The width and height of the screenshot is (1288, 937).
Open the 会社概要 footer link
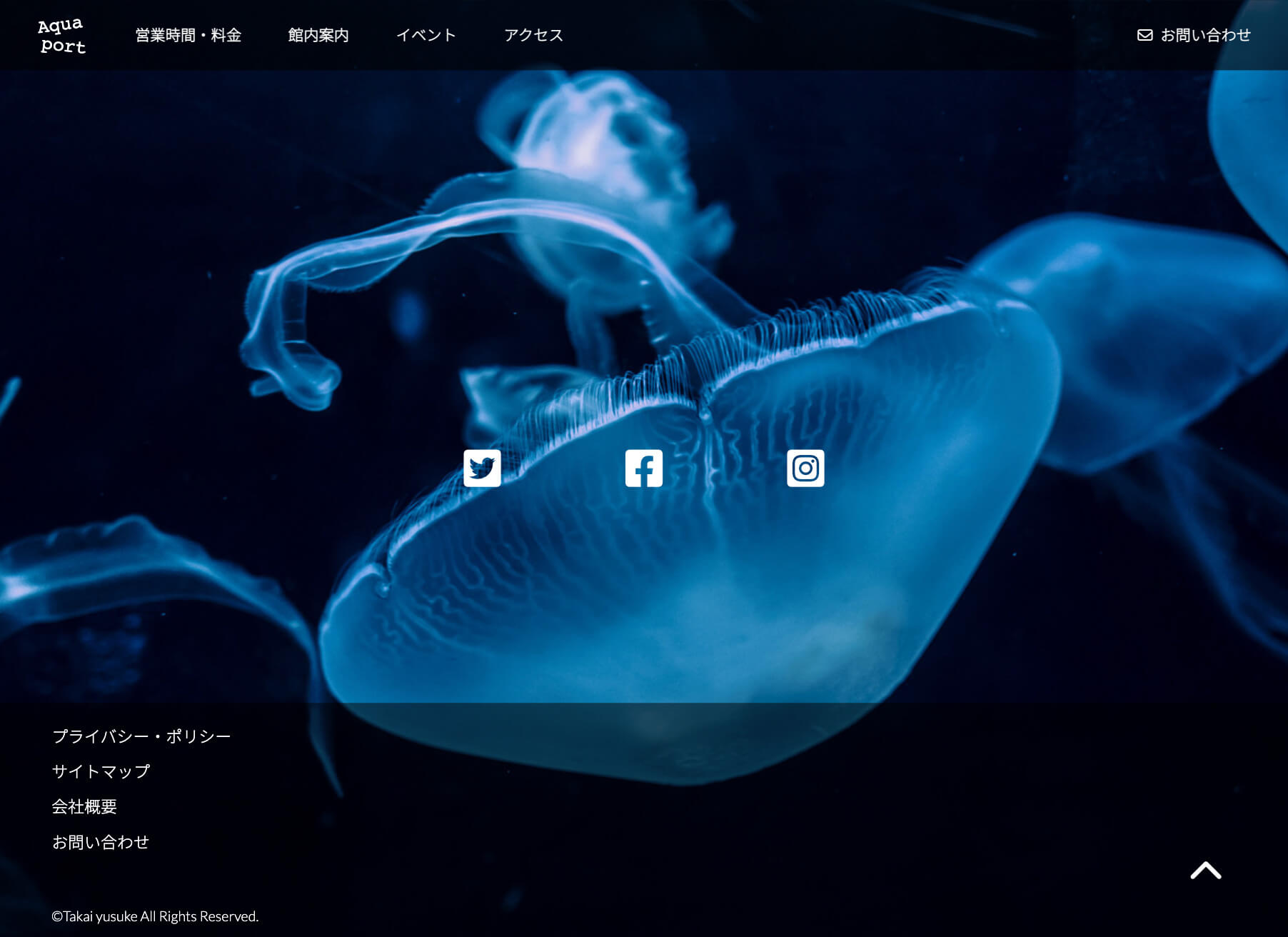pos(84,807)
